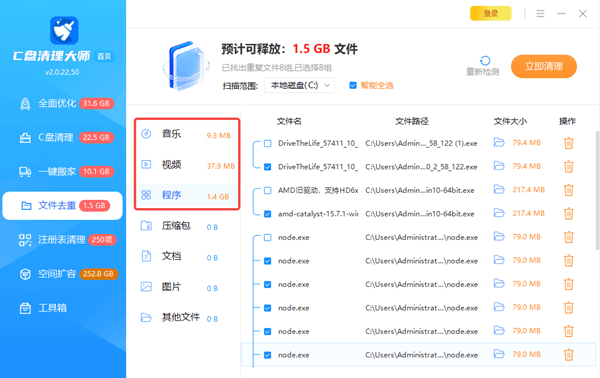Select the 图片 category label

[171, 287]
